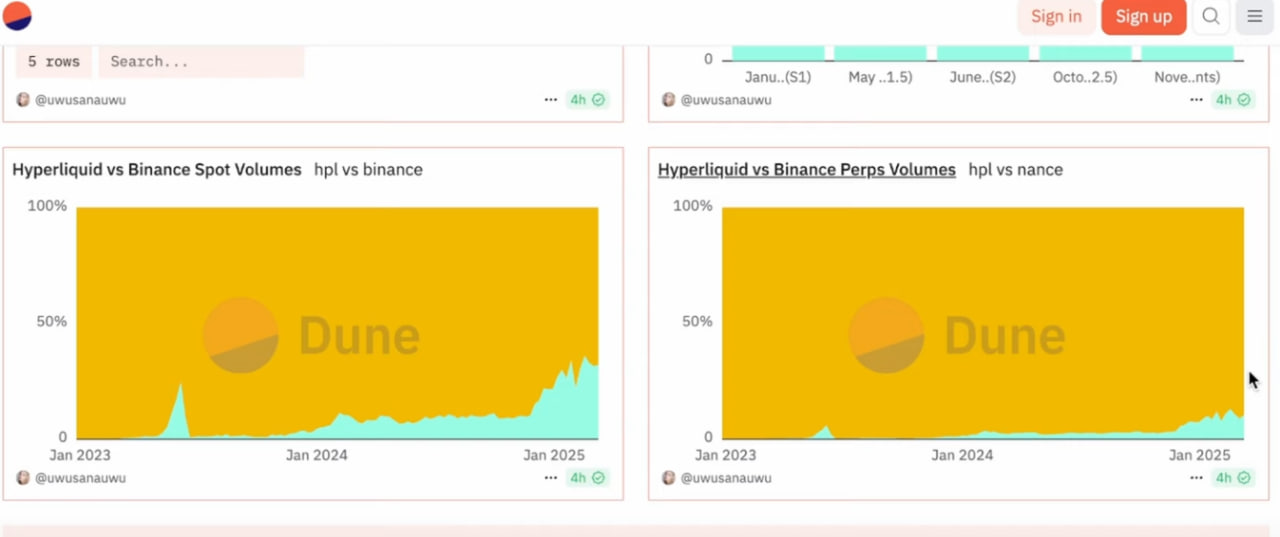
Task: Click the 5 rows count label
Action: (x=54, y=62)
